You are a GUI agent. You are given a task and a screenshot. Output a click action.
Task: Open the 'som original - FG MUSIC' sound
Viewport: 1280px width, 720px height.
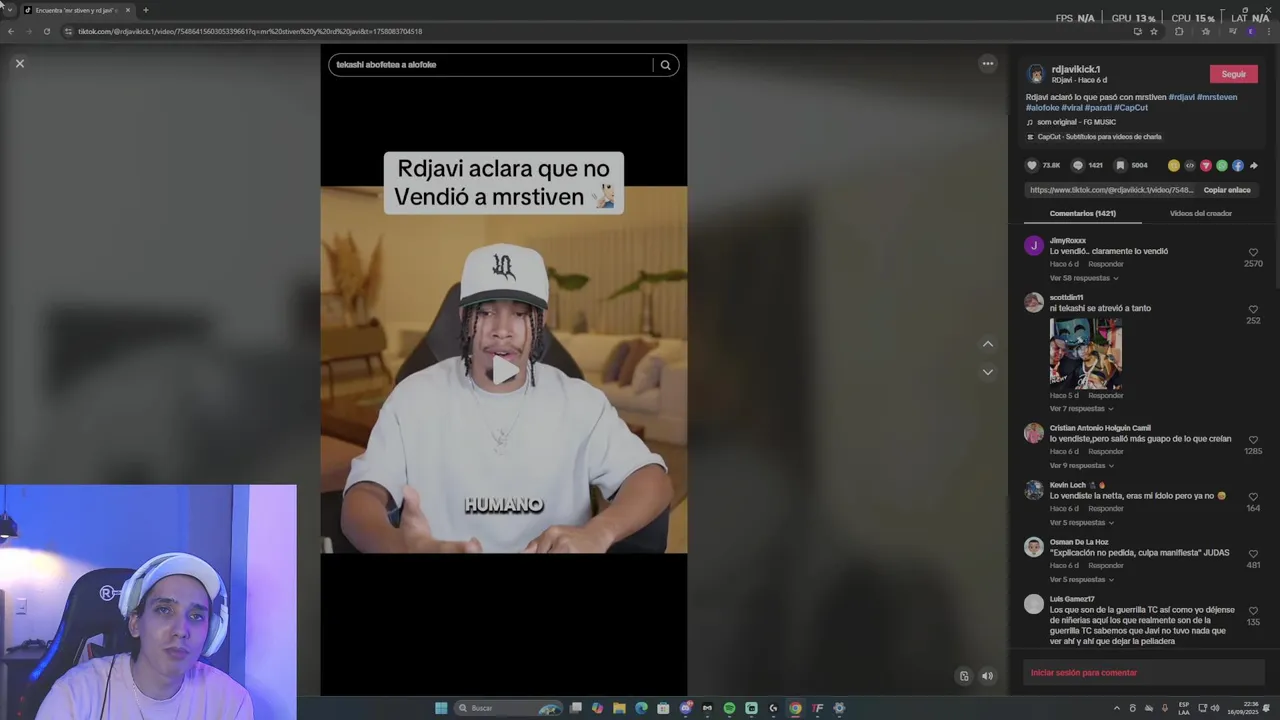[x=1076, y=122]
